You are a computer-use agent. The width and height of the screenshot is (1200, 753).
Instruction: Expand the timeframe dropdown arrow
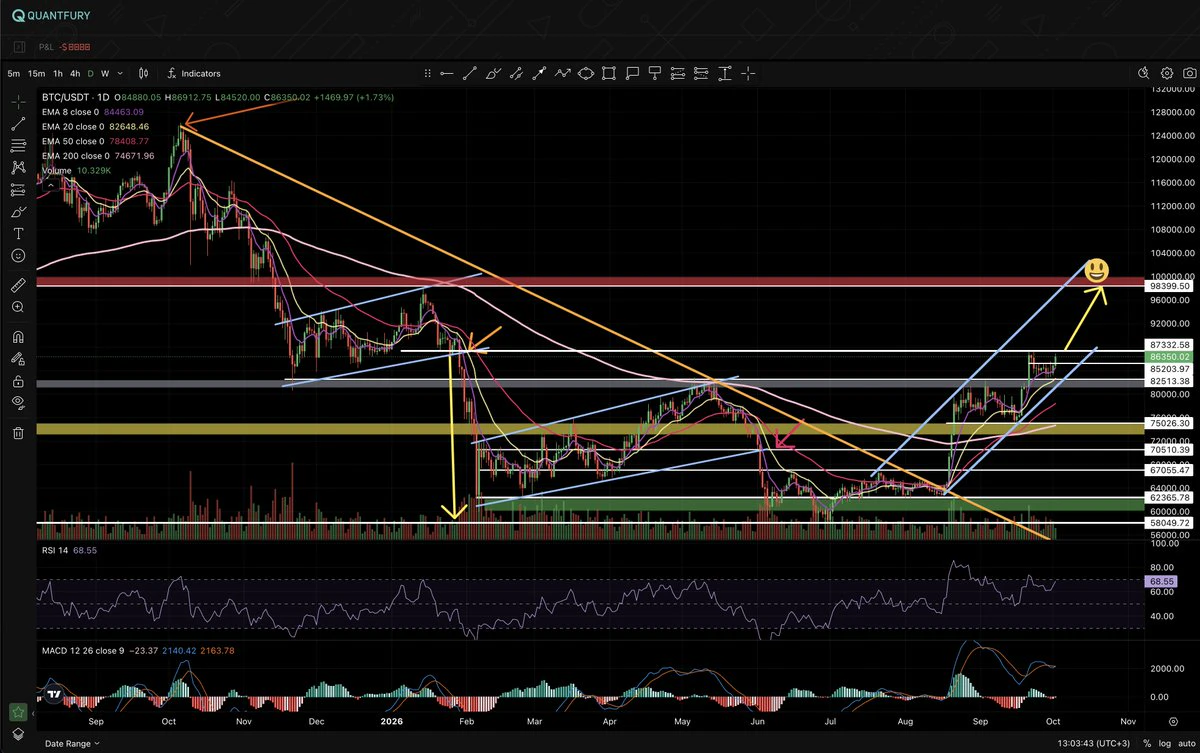coord(120,73)
